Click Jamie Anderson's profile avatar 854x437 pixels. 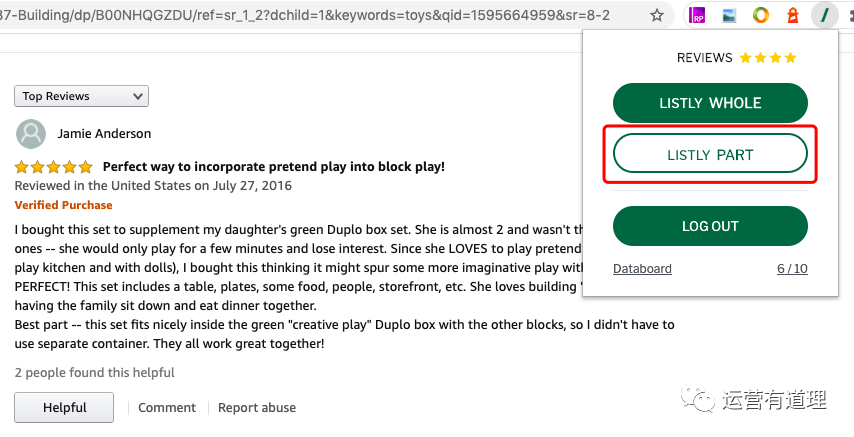coord(31,134)
